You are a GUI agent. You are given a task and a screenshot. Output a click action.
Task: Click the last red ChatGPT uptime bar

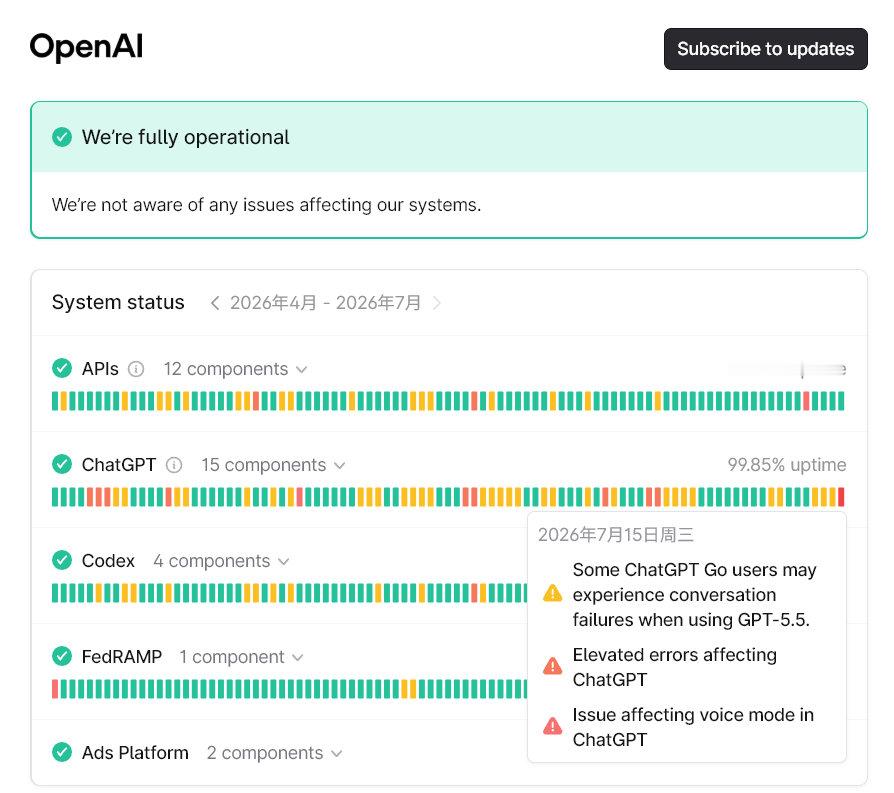coord(841,497)
